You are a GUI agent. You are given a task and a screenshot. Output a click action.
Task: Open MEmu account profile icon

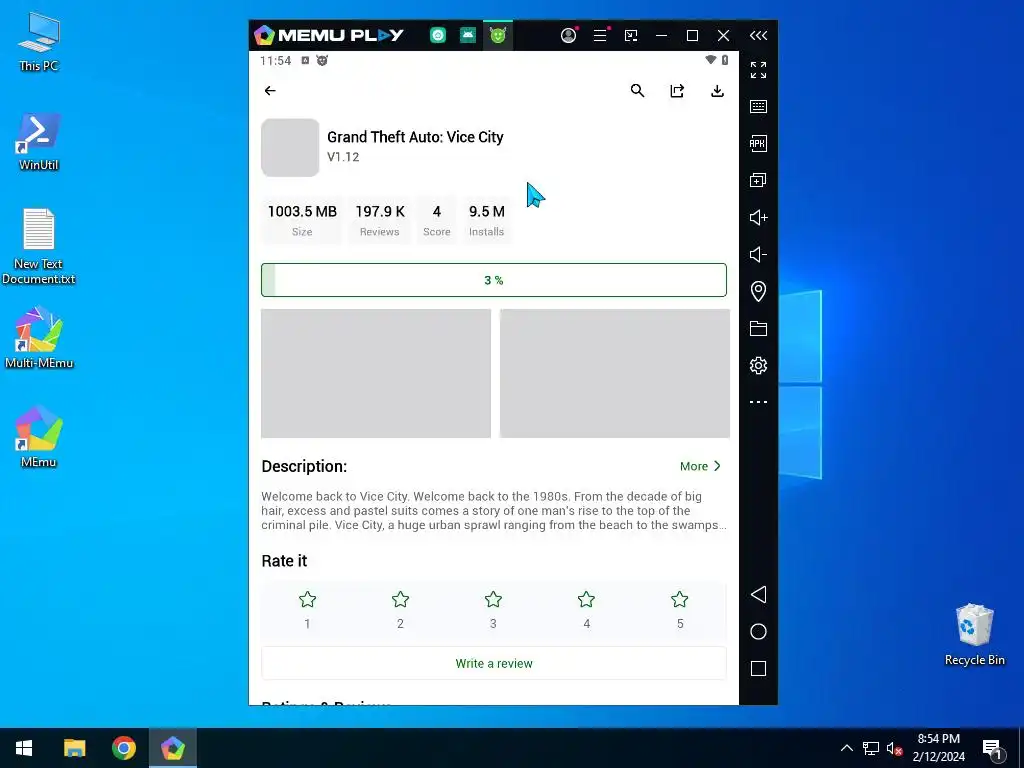(569, 35)
